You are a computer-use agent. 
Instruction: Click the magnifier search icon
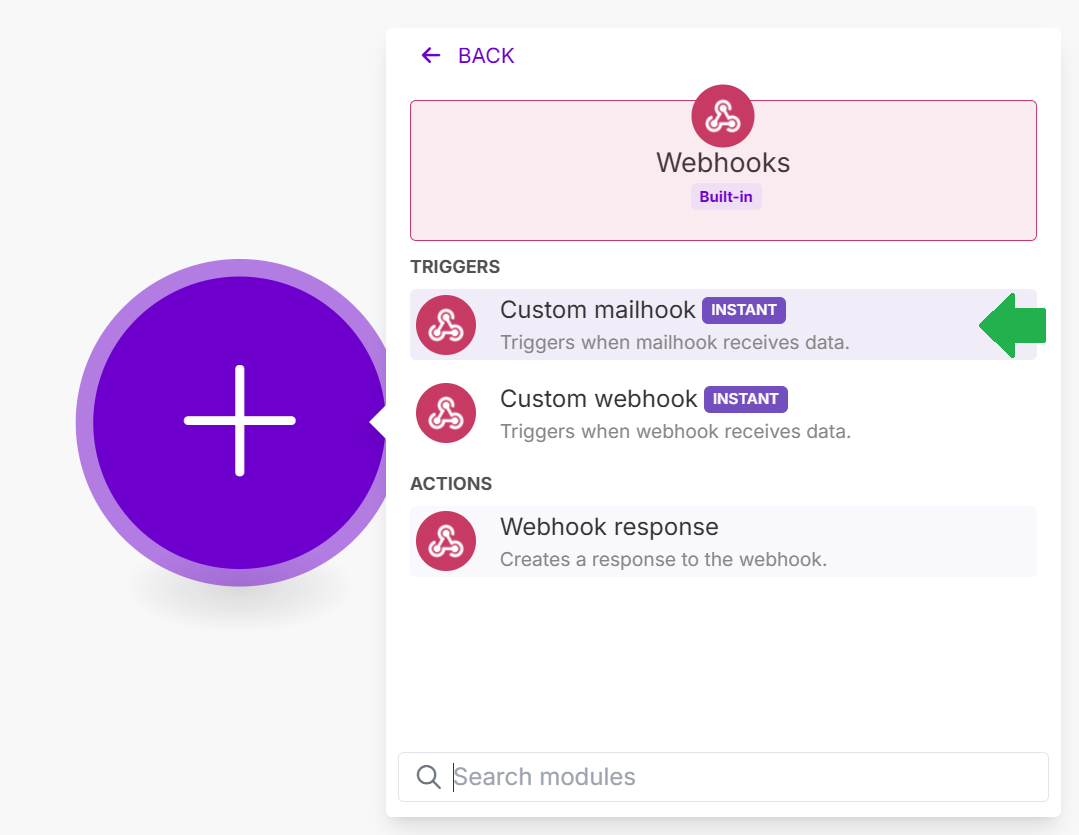pyautogui.click(x=428, y=776)
